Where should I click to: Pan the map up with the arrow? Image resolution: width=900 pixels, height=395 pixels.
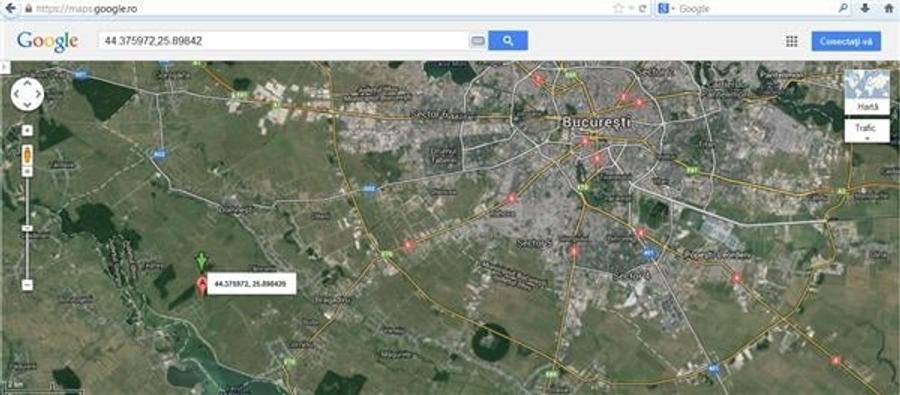[x=28, y=83]
